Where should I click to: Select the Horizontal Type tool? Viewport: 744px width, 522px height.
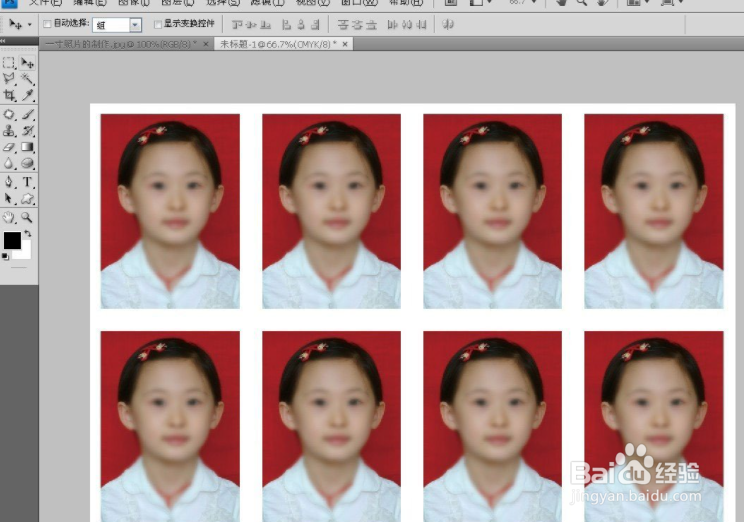(x=28, y=182)
